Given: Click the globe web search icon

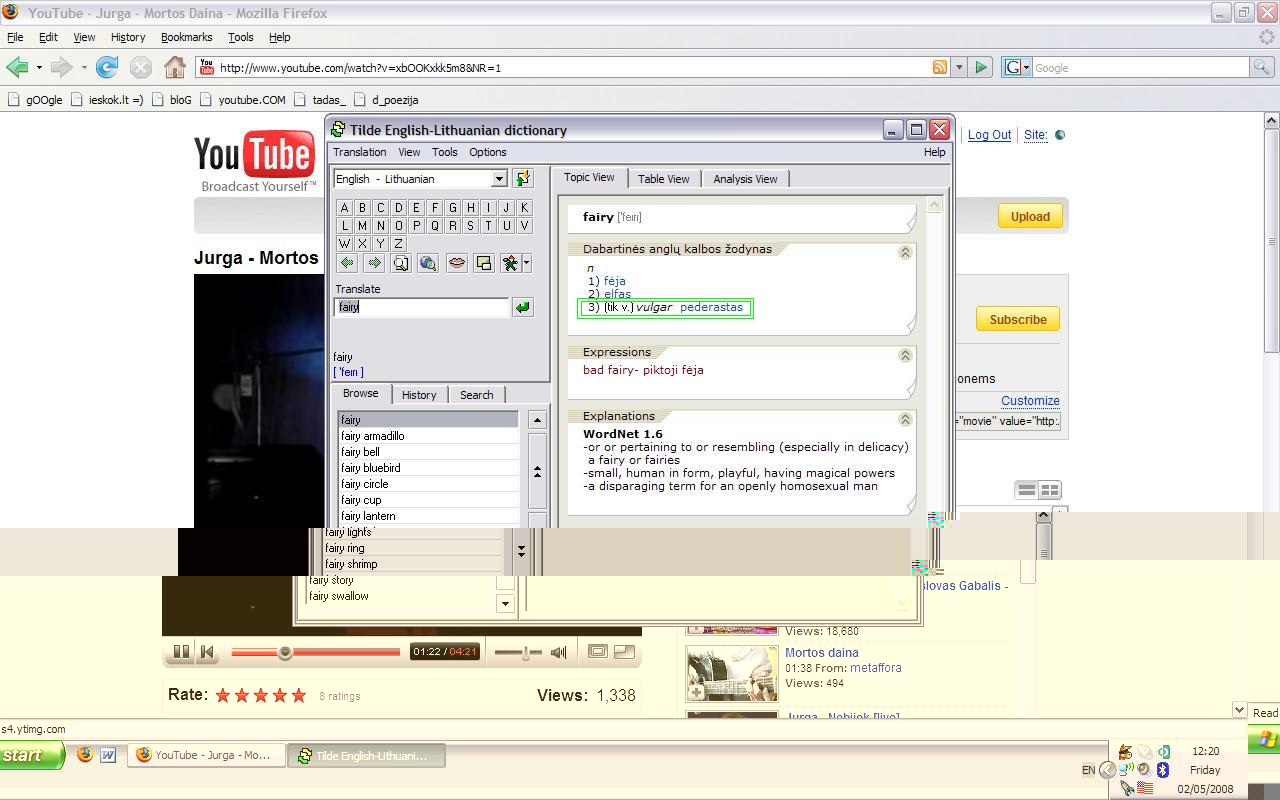Looking at the screenshot, I should (428, 263).
